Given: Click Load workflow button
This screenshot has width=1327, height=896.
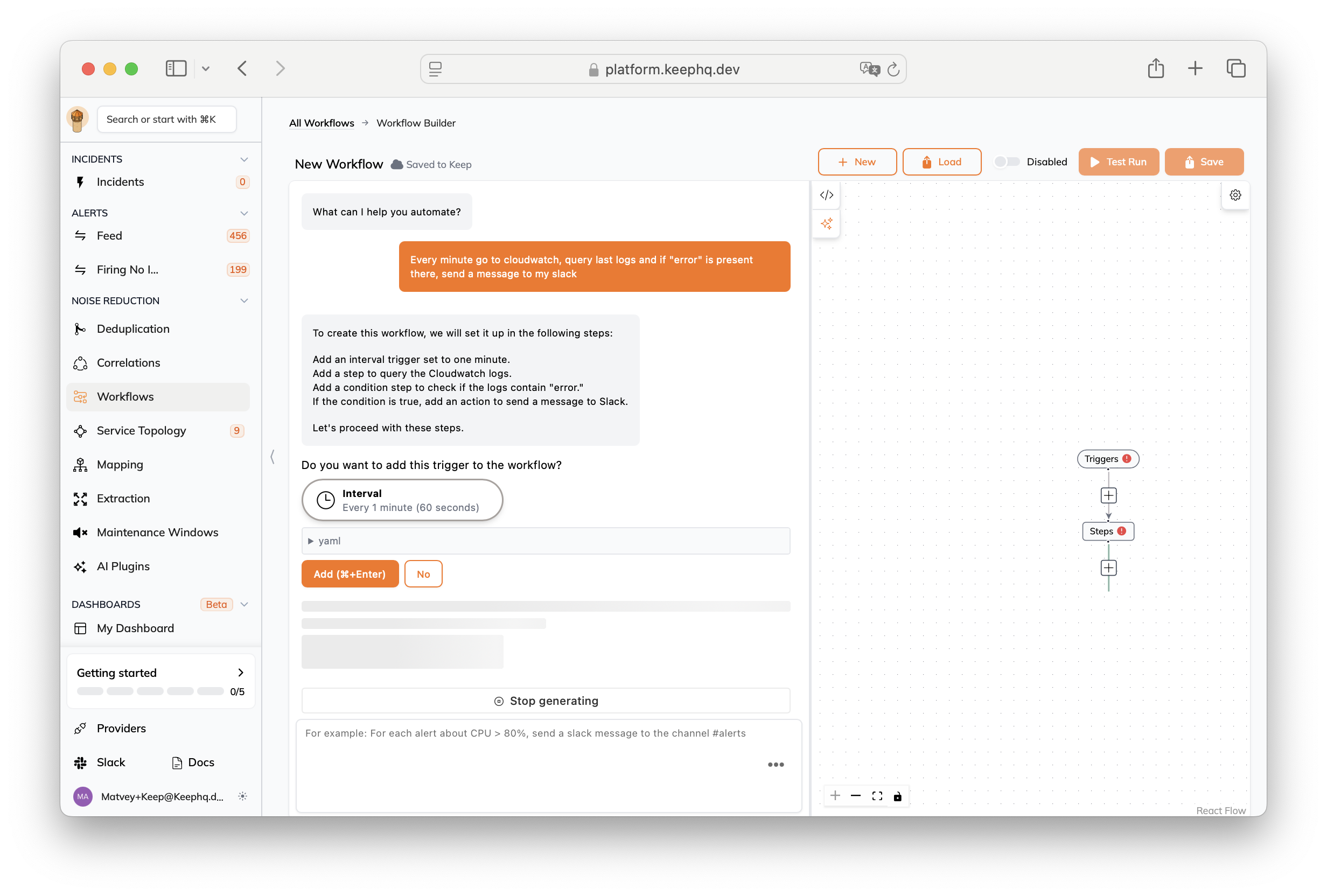Looking at the screenshot, I should (x=941, y=162).
